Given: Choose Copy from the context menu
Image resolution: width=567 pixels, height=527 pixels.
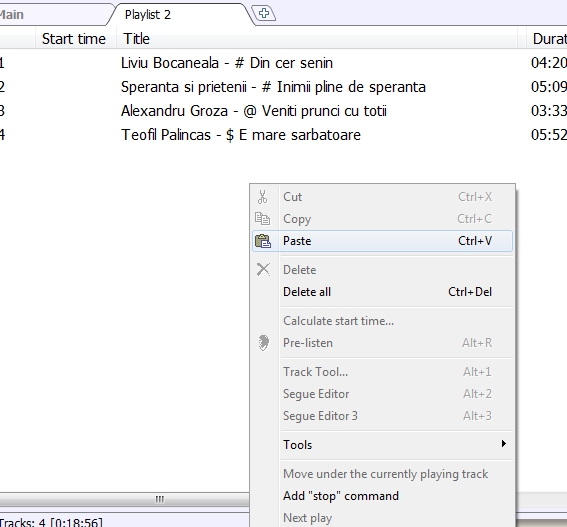Looking at the screenshot, I should click(382, 219).
